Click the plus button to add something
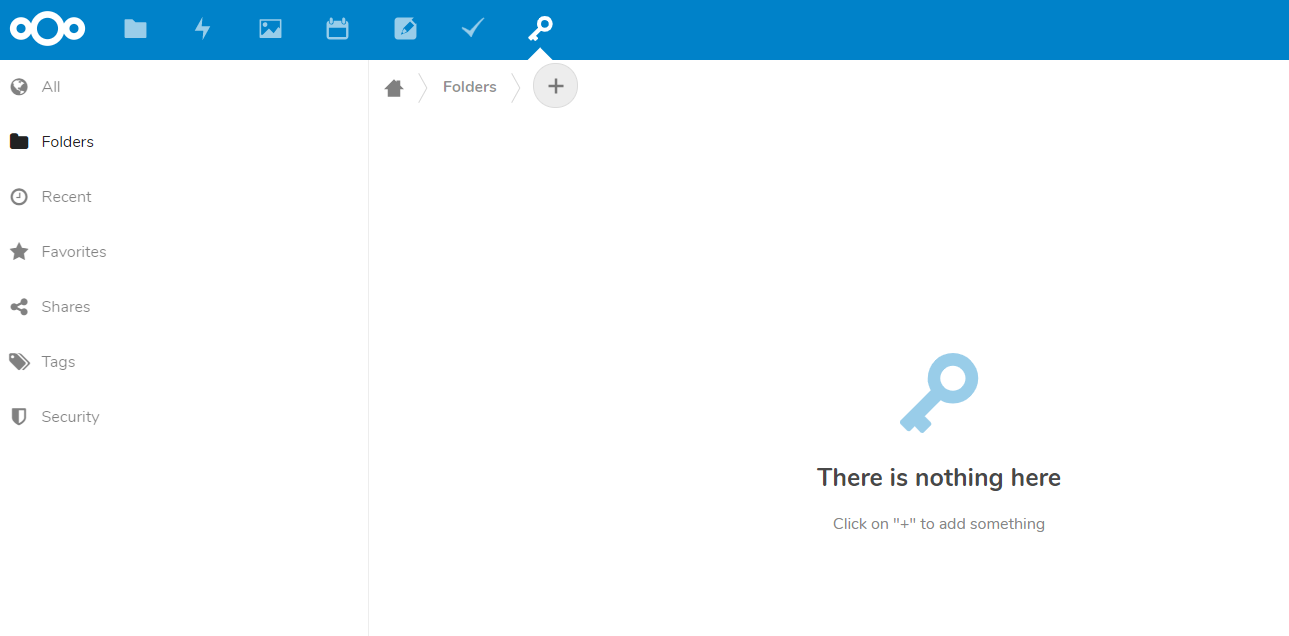Screen dimensions: 1289x636 (555, 86)
